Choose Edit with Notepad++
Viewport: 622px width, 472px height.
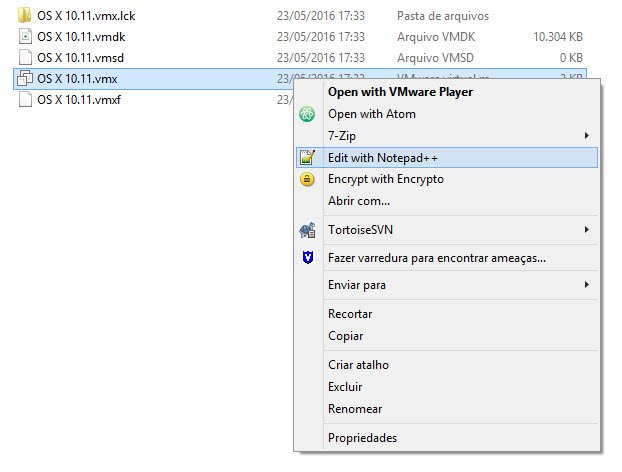coord(447,158)
